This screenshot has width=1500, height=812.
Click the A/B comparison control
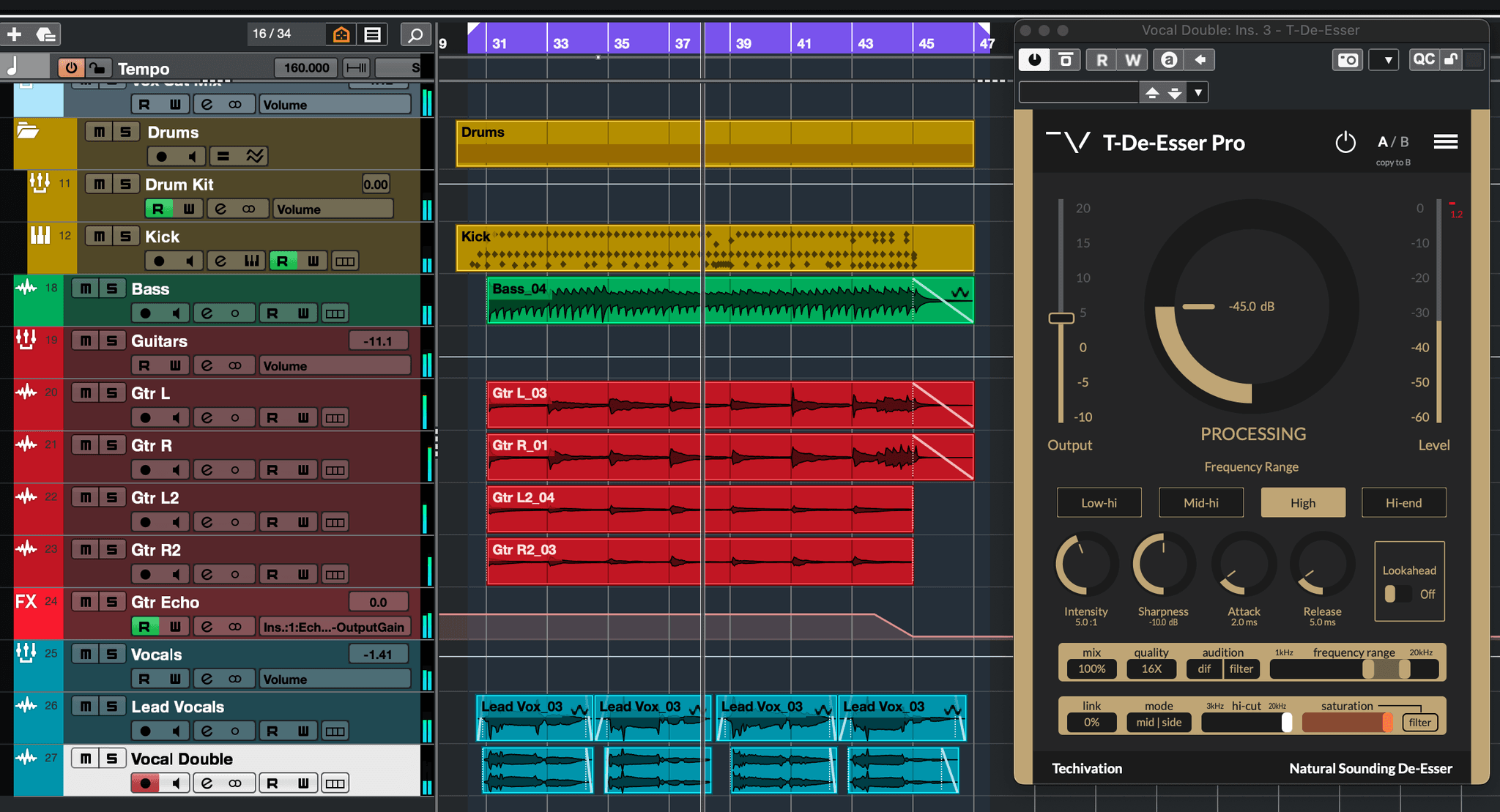(x=1391, y=141)
